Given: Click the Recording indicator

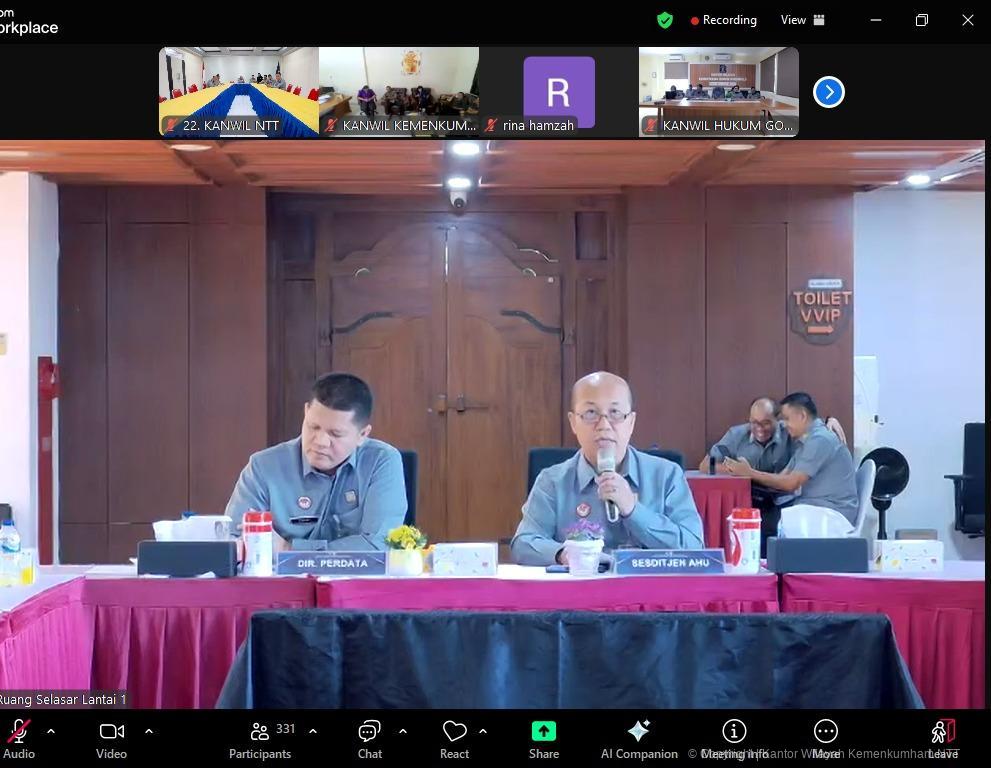Looking at the screenshot, I should pos(723,20).
